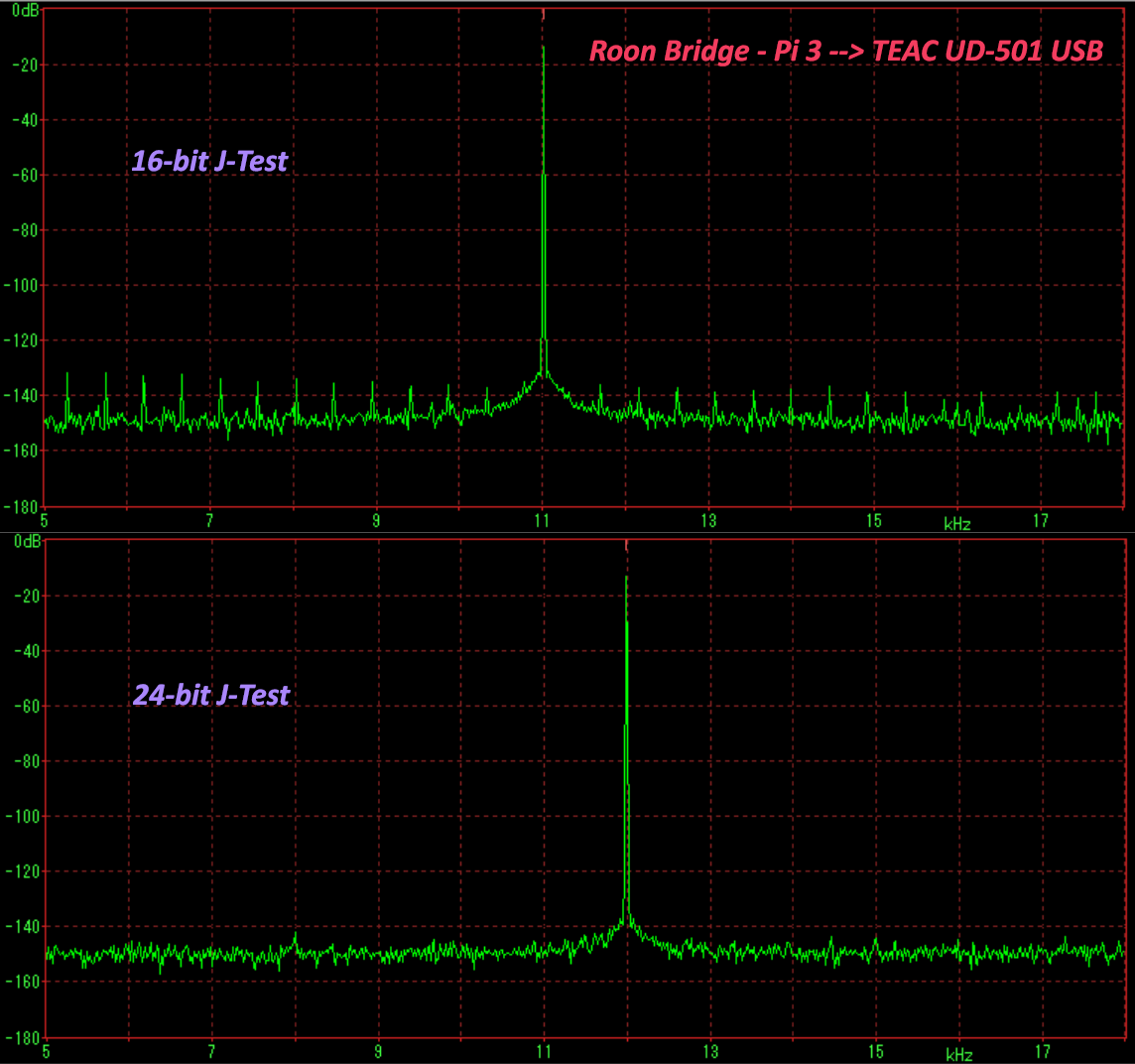Click the 13 kHz tick label on the 24-bit graph
The width and height of the screenshot is (1135, 1064).
tap(710, 1052)
